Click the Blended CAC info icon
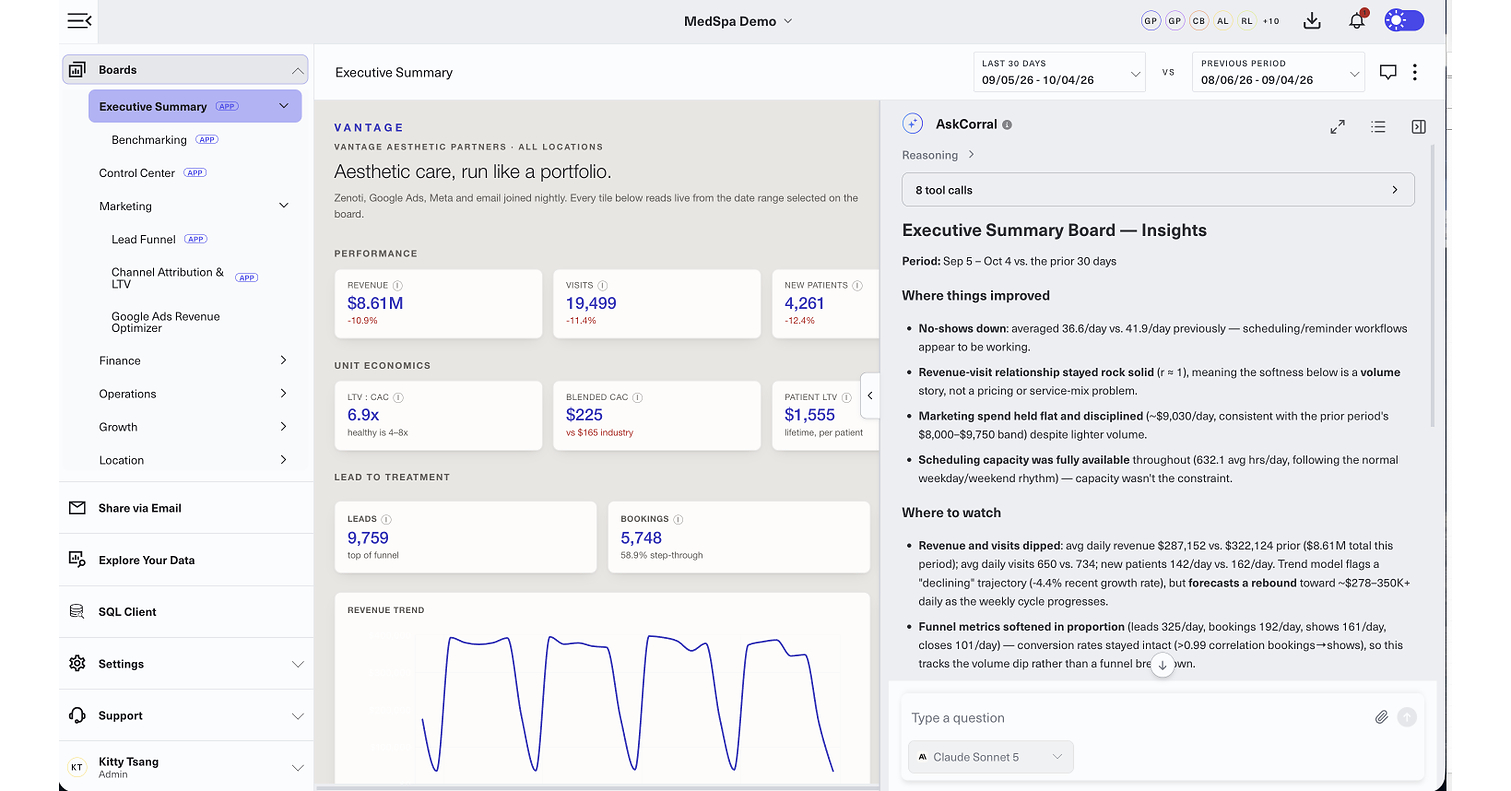The width and height of the screenshot is (1511, 791). pyautogui.click(x=638, y=397)
